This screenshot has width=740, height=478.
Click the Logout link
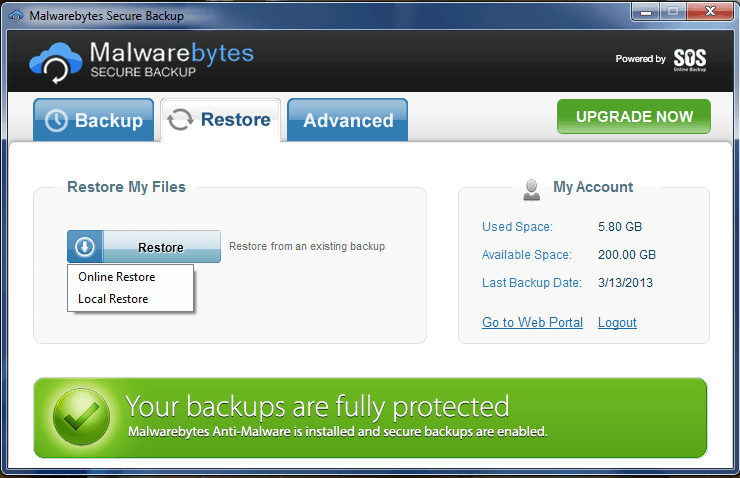point(617,323)
